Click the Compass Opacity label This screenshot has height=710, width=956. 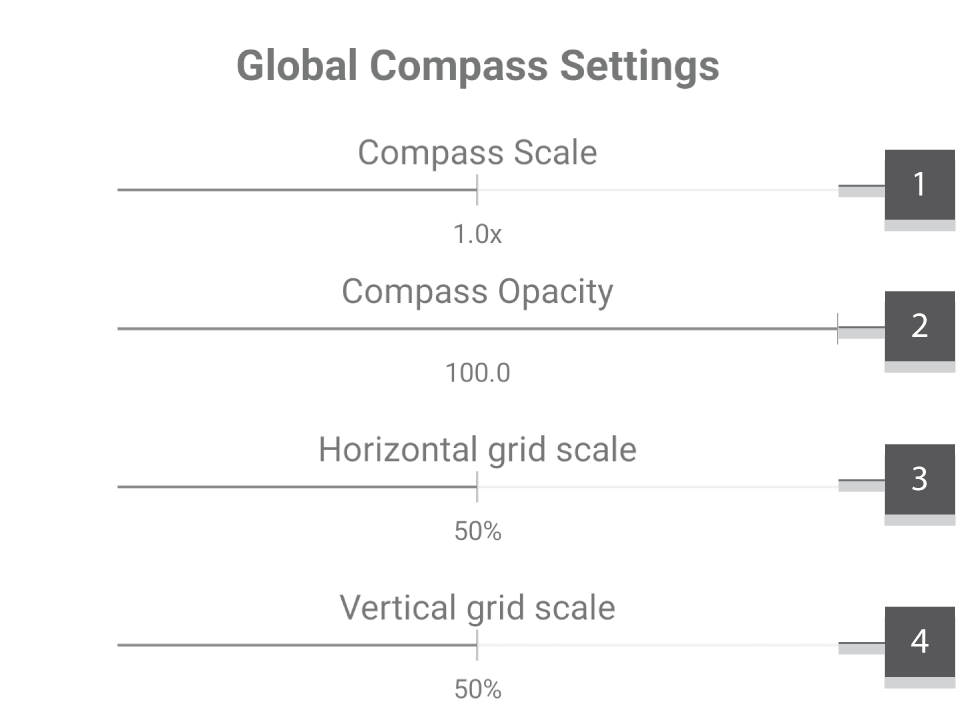pyautogui.click(x=477, y=292)
